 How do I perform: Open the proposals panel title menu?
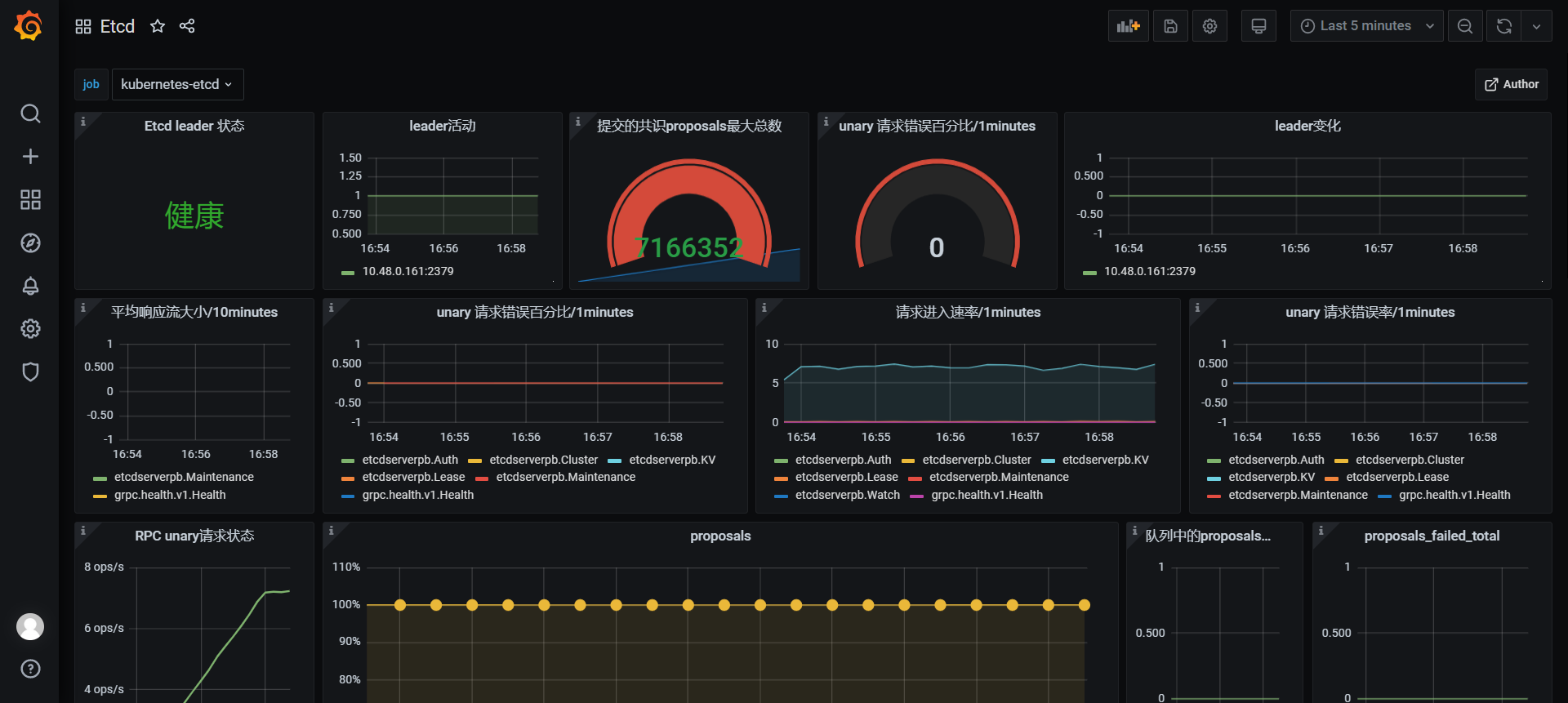point(719,536)
